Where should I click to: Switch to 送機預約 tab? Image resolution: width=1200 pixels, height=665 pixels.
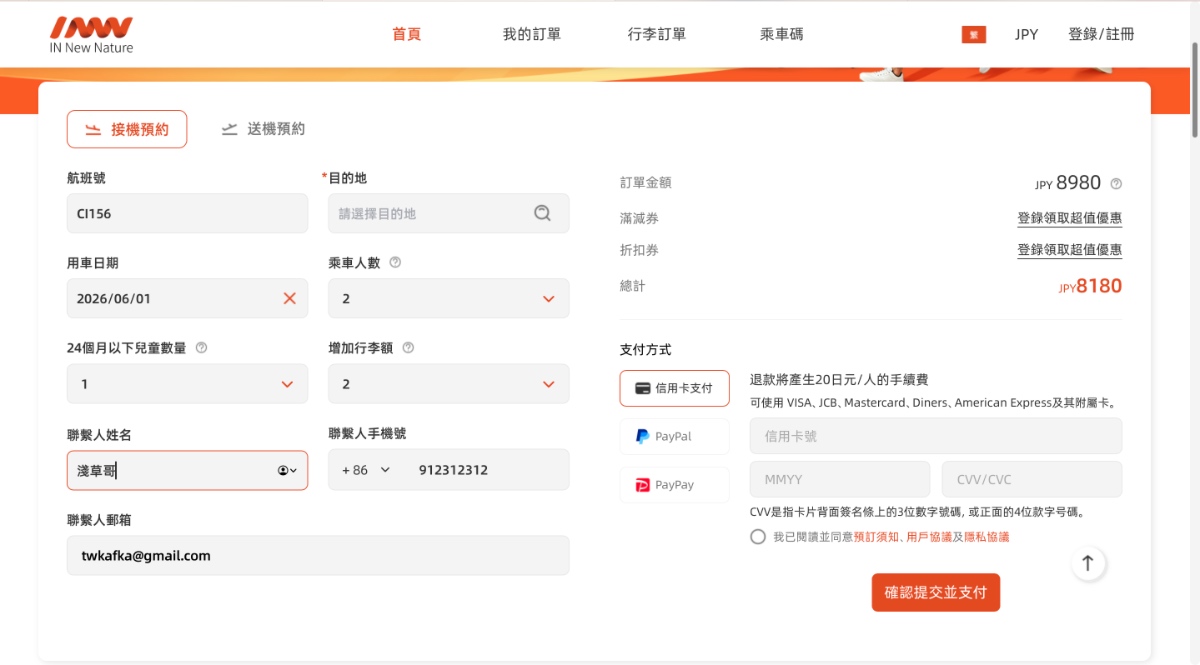(x=264, y=129)
